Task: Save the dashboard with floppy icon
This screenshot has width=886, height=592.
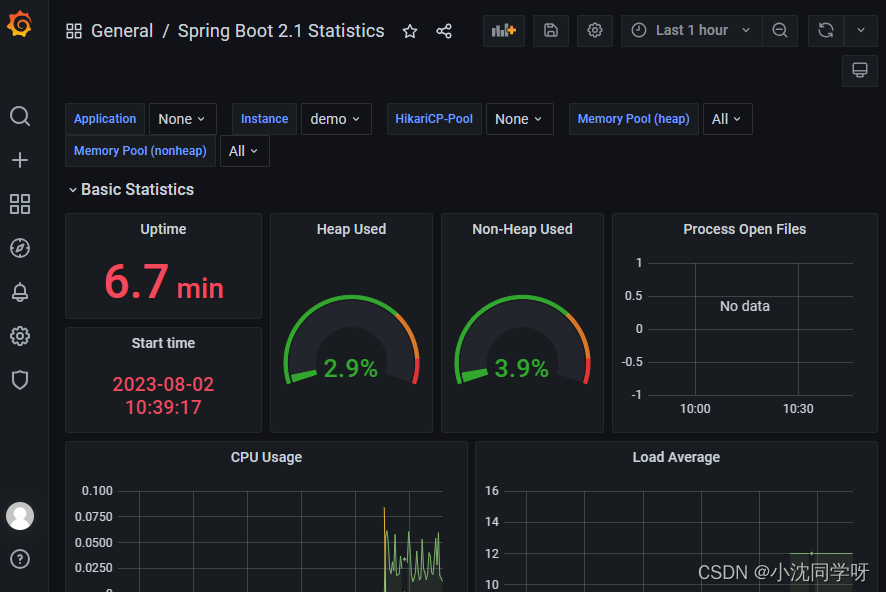Action: (551, 31)
